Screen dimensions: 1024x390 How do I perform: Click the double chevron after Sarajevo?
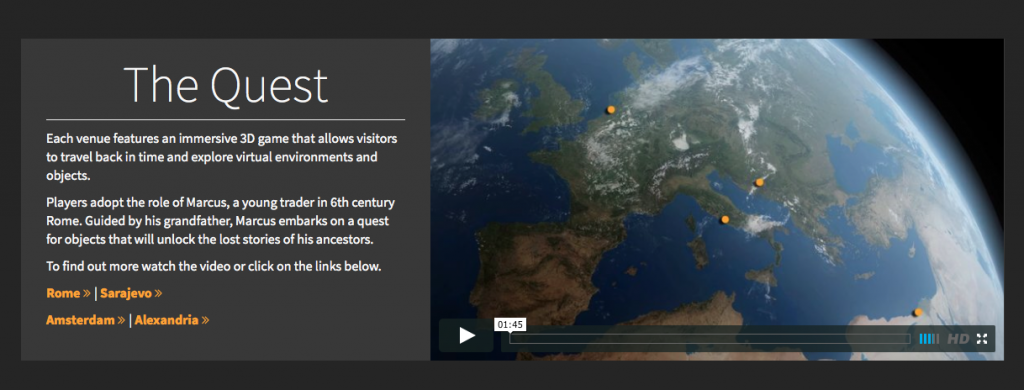pos(158,294)
